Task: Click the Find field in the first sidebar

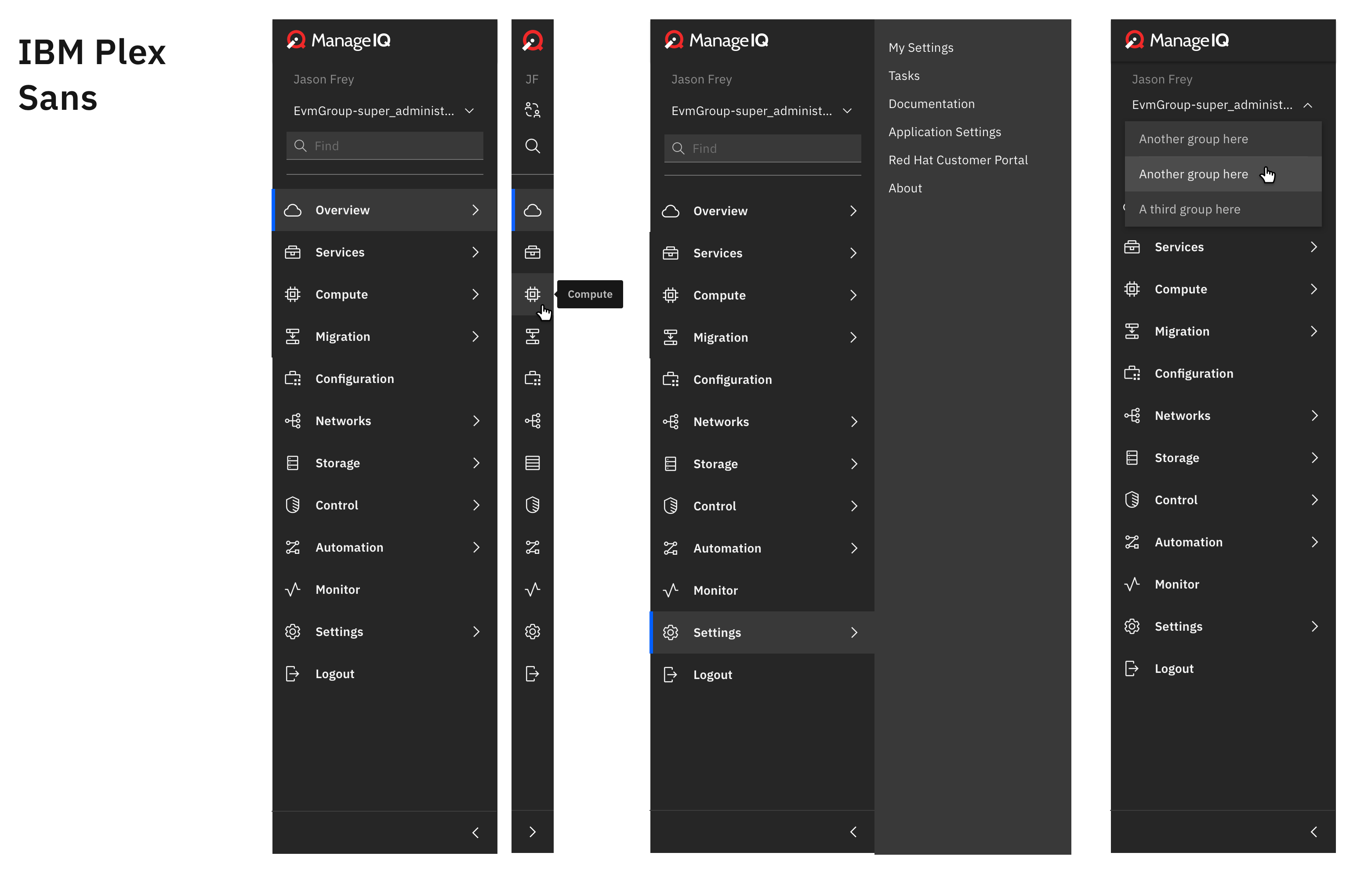Action: (384, 146)
